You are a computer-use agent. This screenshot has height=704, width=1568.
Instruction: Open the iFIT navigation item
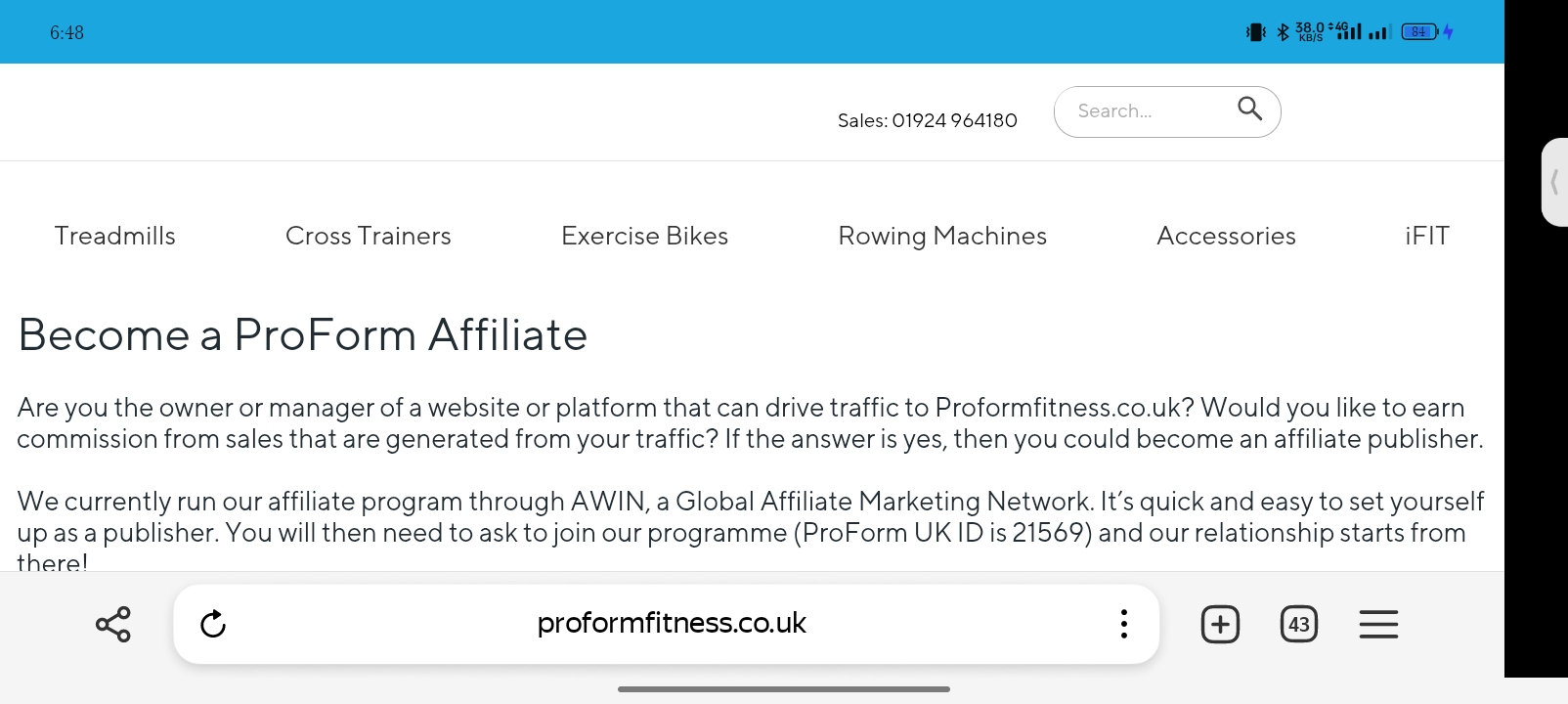click(1427, 236)
